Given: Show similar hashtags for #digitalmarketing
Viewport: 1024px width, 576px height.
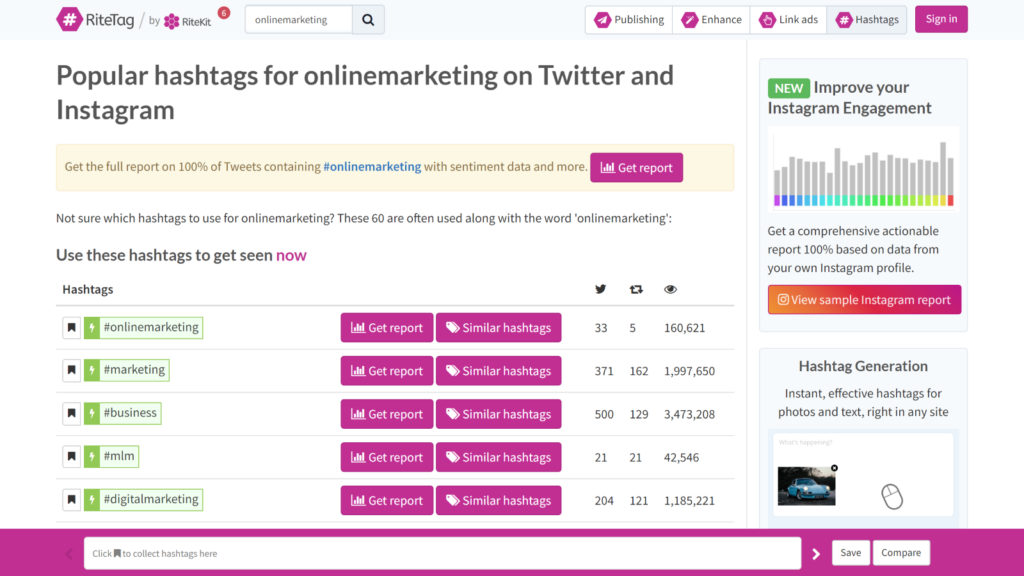Looking at the screenshot, I should tap(498, 500).
